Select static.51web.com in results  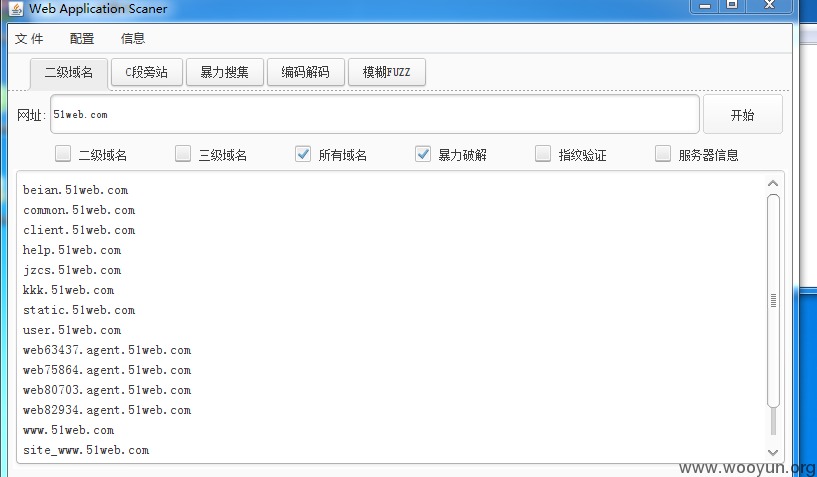tap(79, 310)
